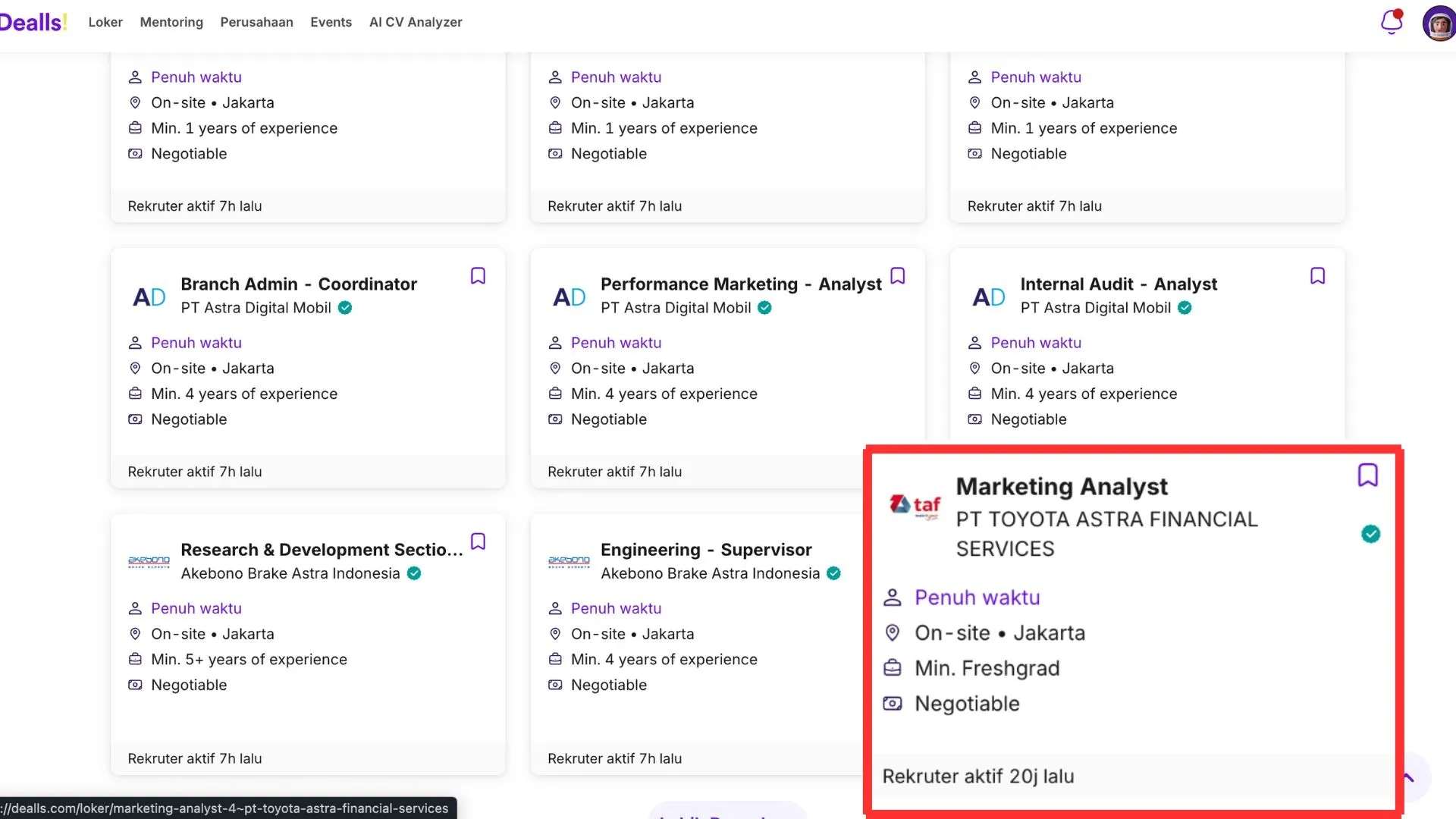Open the Dealls home logo
The height and width of the screenshot is (819, 1456).
point(33,22)
